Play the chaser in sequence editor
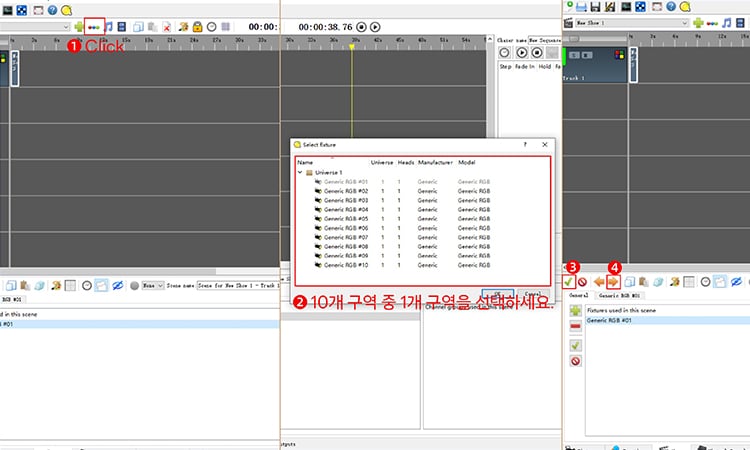This screenshot has width=750, height=450. coord(521,53)
